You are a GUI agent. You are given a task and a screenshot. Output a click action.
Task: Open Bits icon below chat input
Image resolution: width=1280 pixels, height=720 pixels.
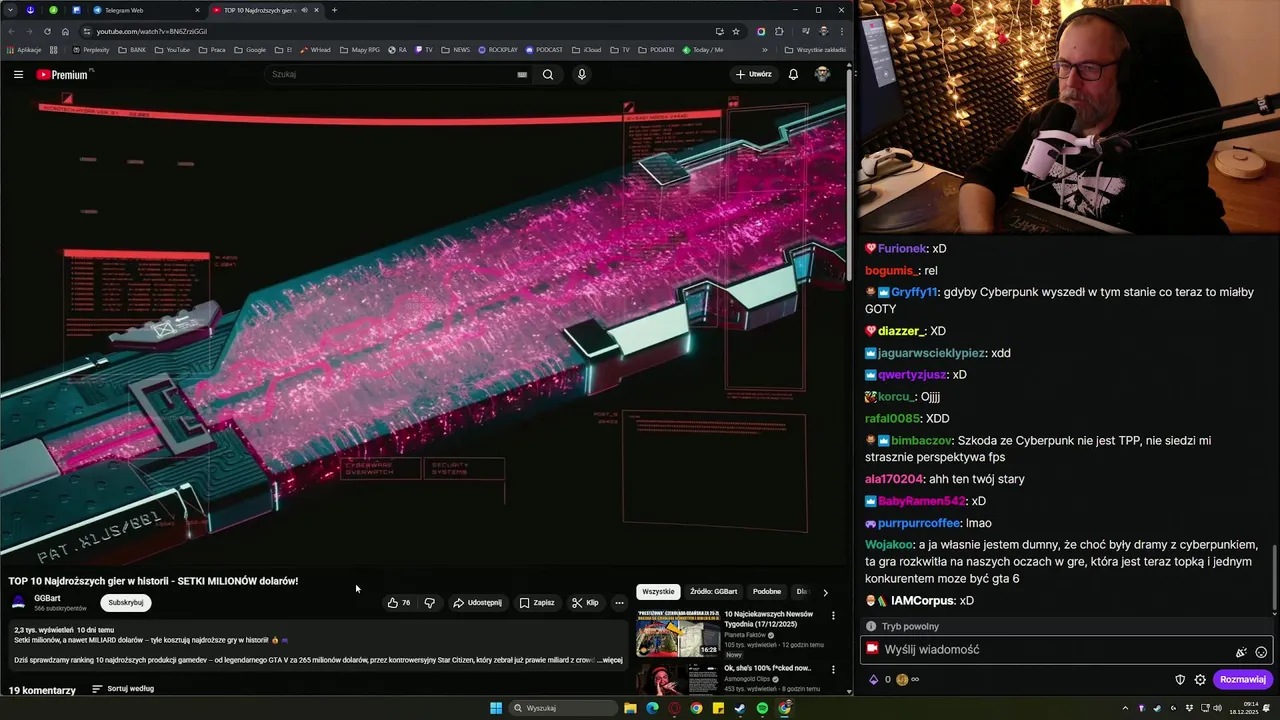(873, 680)
